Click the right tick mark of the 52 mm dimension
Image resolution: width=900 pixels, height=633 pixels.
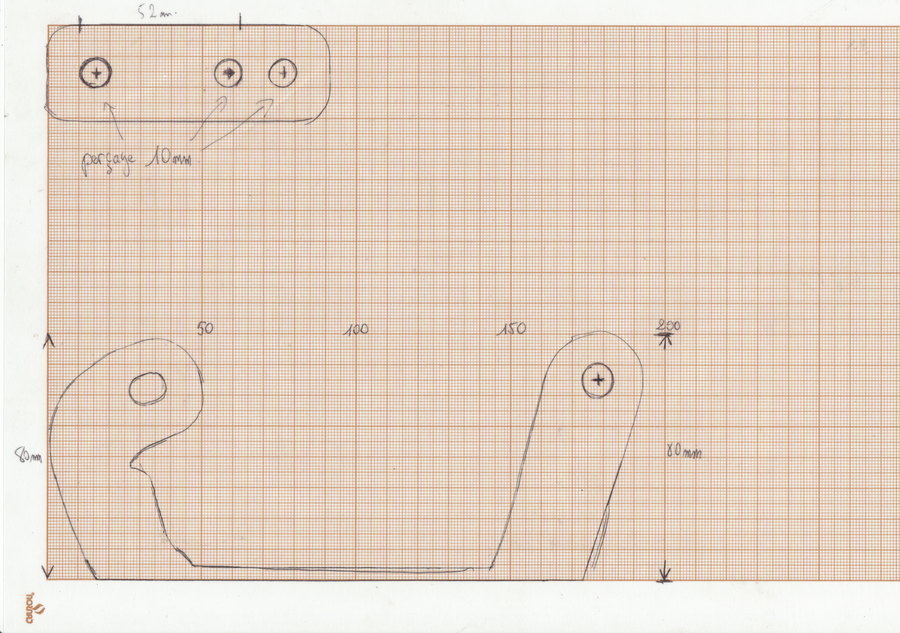tap(240, 19)
